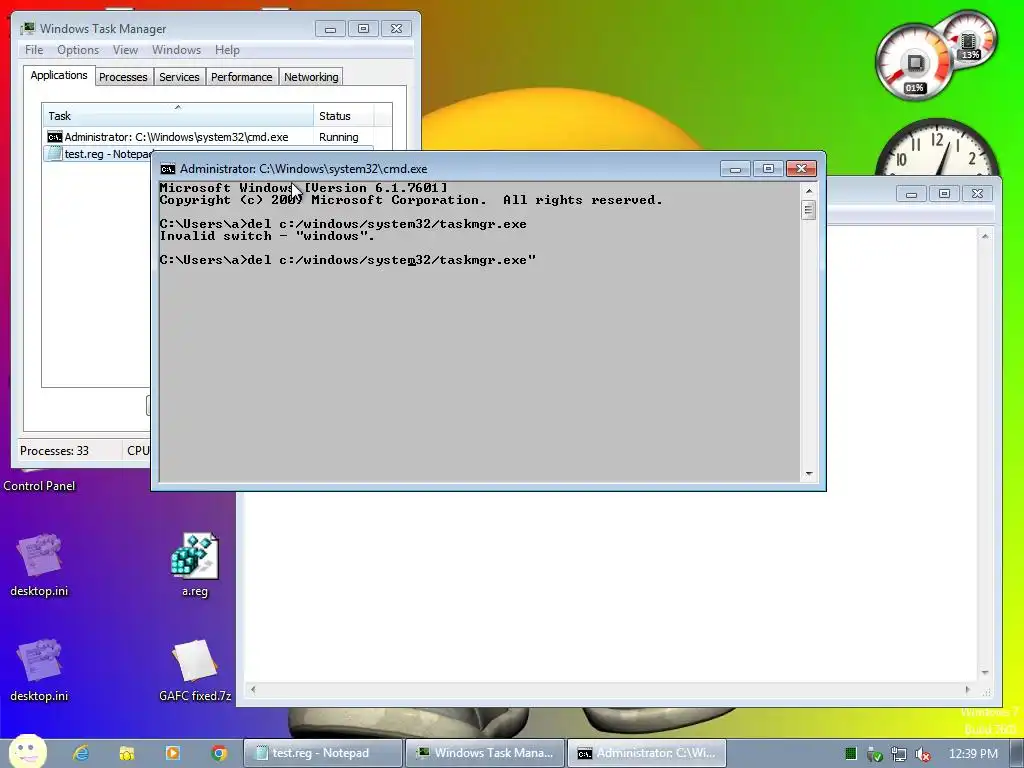Click Notepad's horizontal scrollbar left arrow

coord(253,690)
